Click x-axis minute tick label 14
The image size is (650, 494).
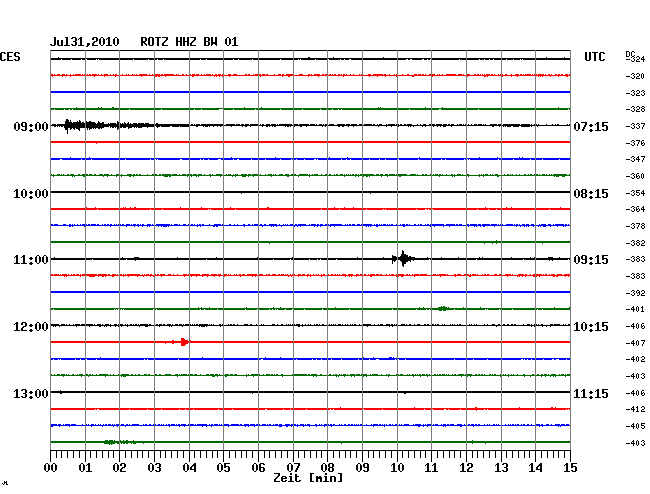coord(535,468)
